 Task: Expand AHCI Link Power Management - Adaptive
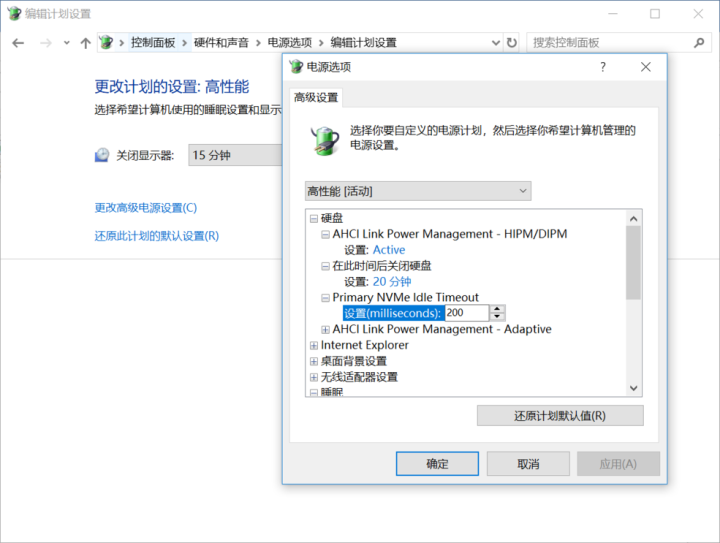coord(325,330)
